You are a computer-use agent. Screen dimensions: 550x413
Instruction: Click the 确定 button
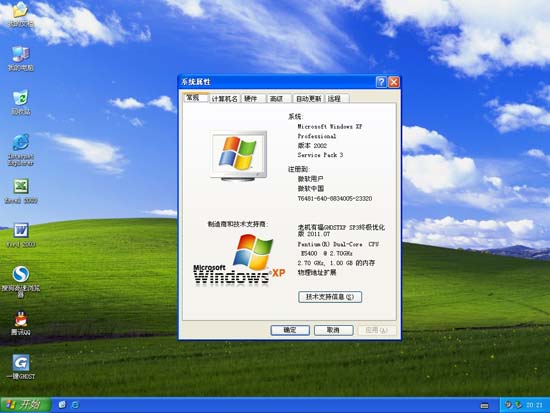coord(290,330)
